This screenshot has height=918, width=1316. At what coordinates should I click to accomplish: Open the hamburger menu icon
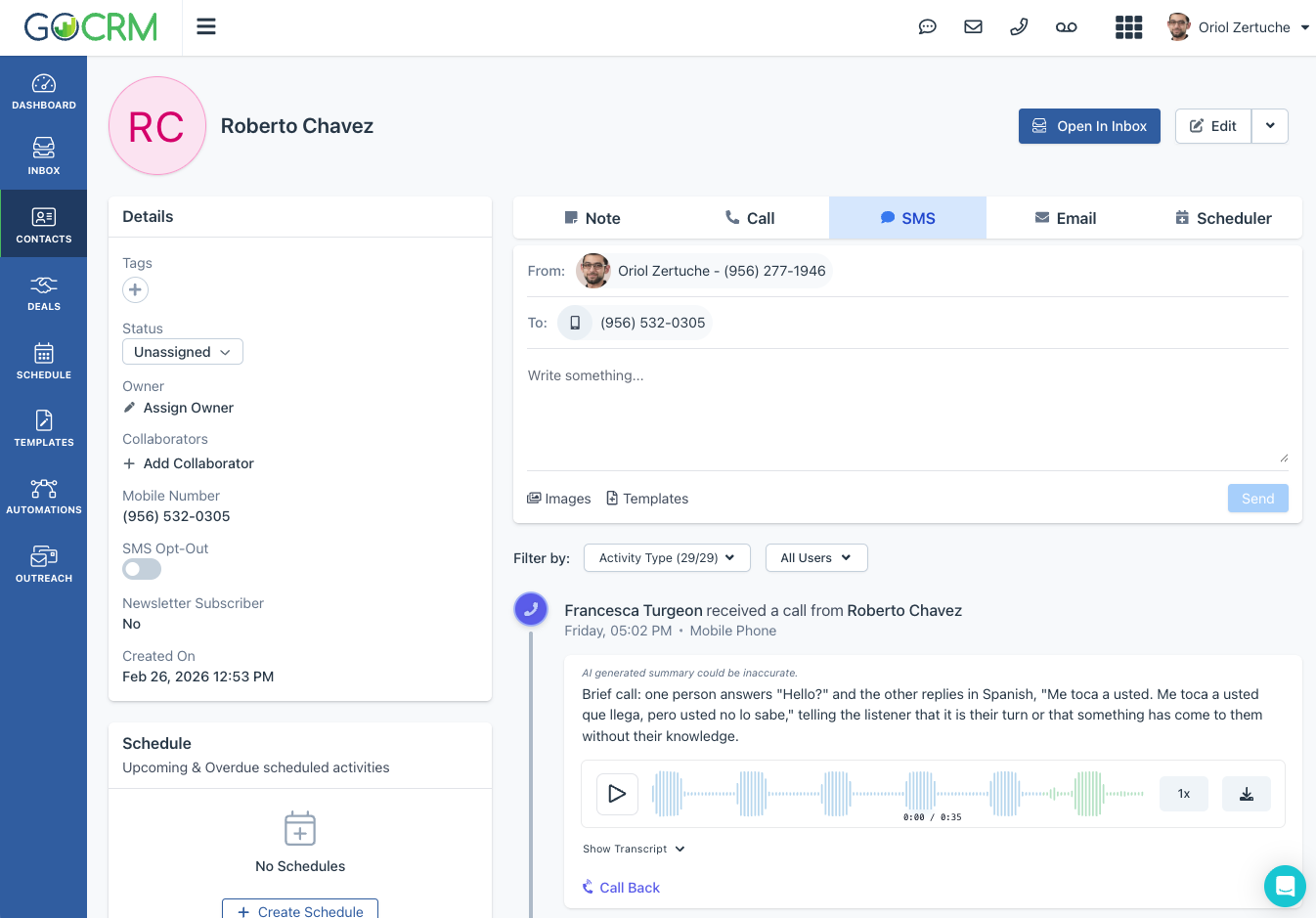point(205,26)
